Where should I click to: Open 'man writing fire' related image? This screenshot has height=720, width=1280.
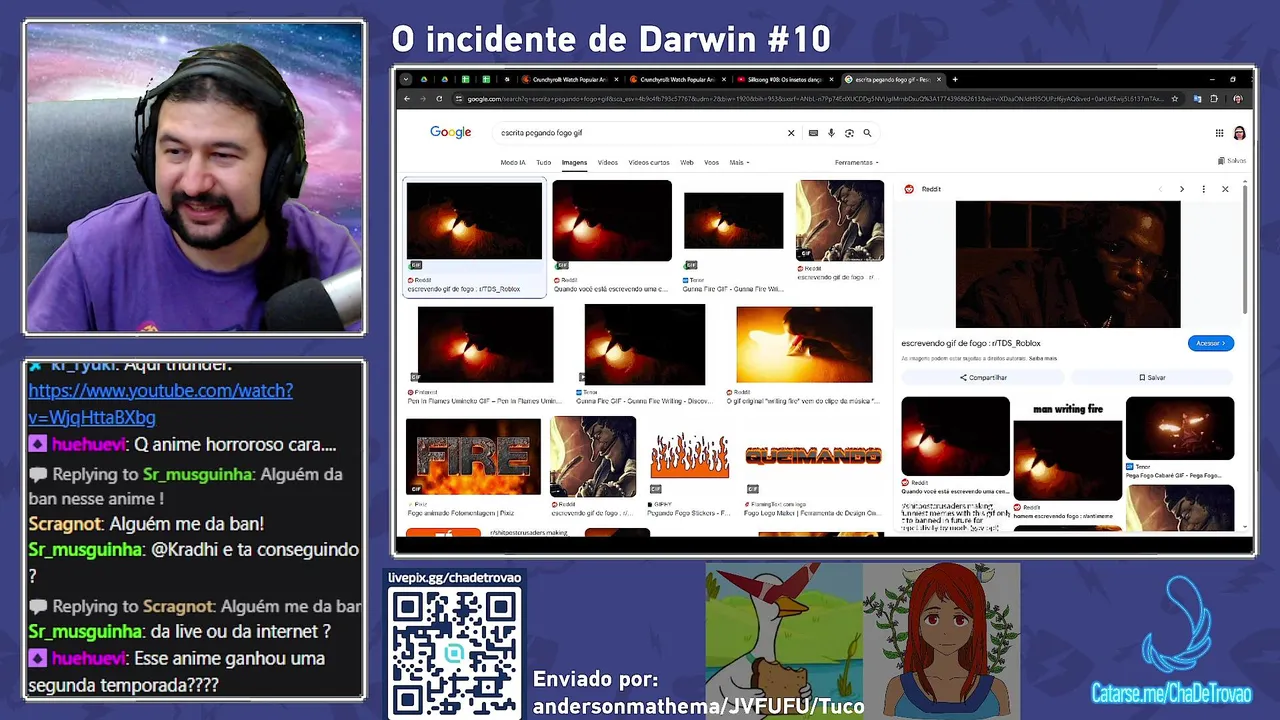click(1068, 451)
